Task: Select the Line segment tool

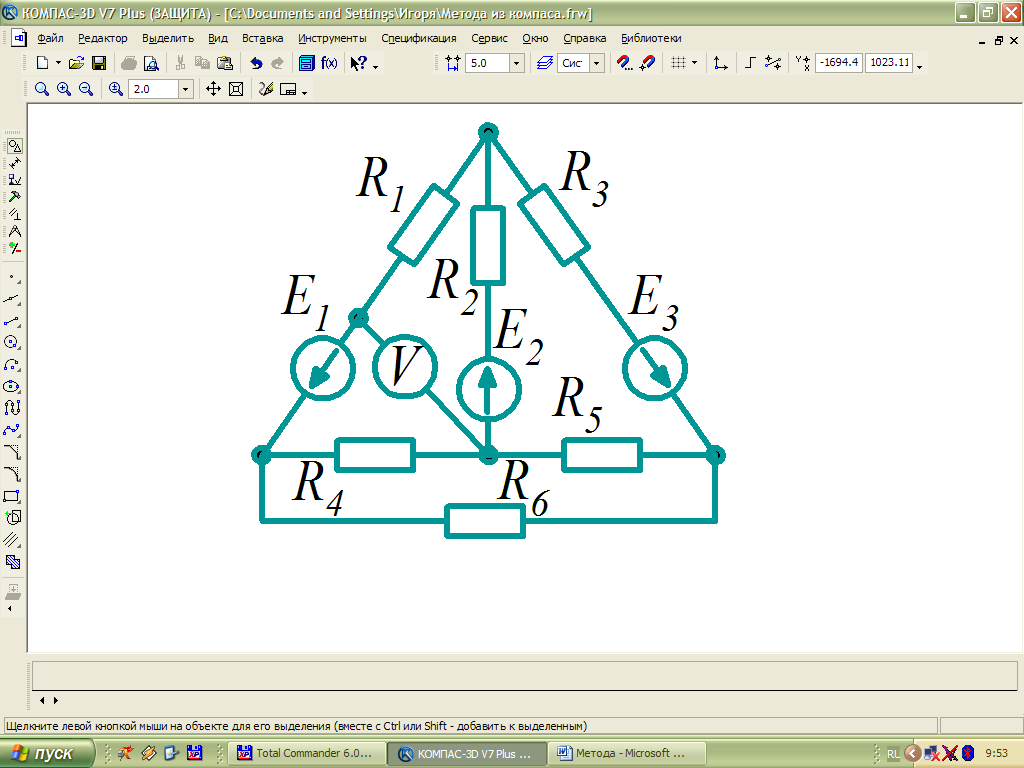Action: (x=12, y=321)
